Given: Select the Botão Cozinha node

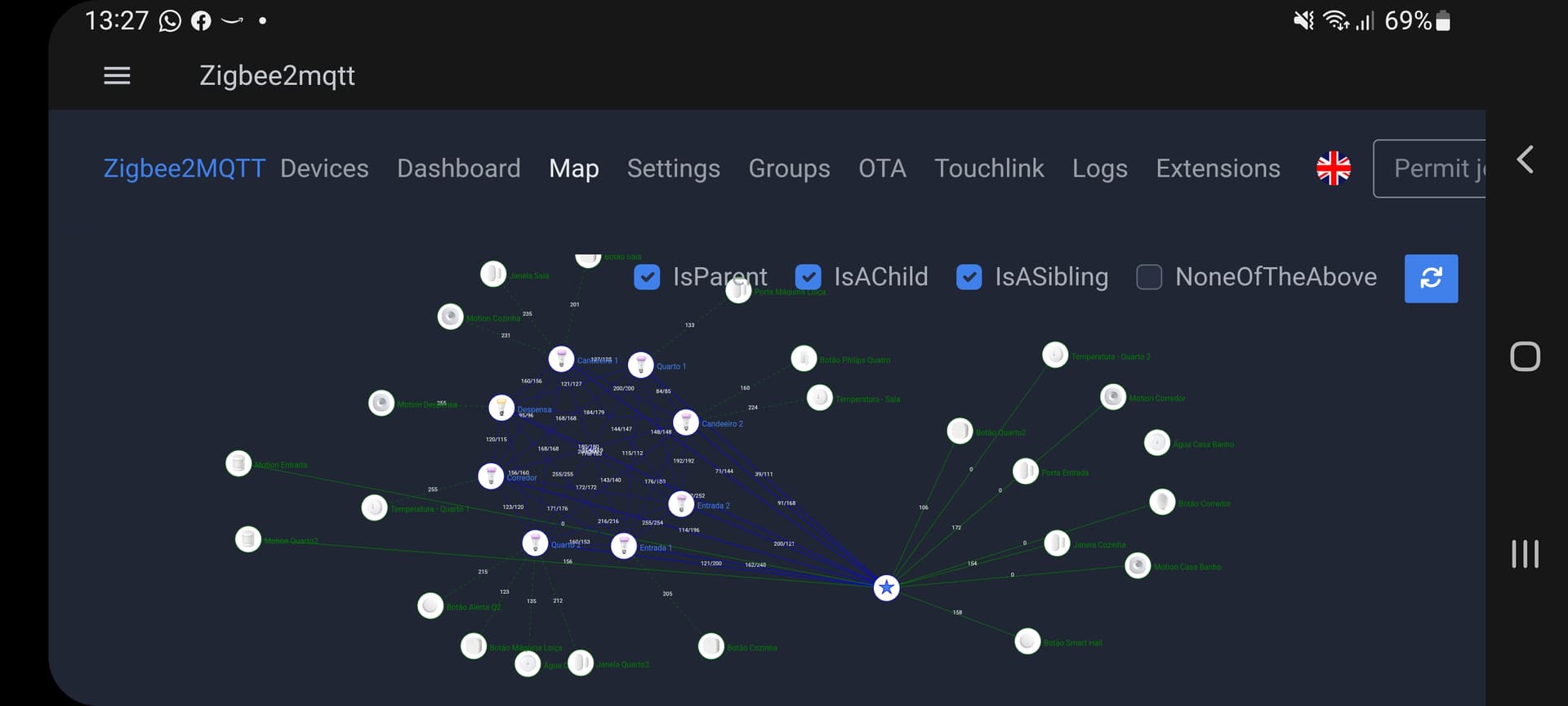Looking at the screenshot, I should coord(711,646).
